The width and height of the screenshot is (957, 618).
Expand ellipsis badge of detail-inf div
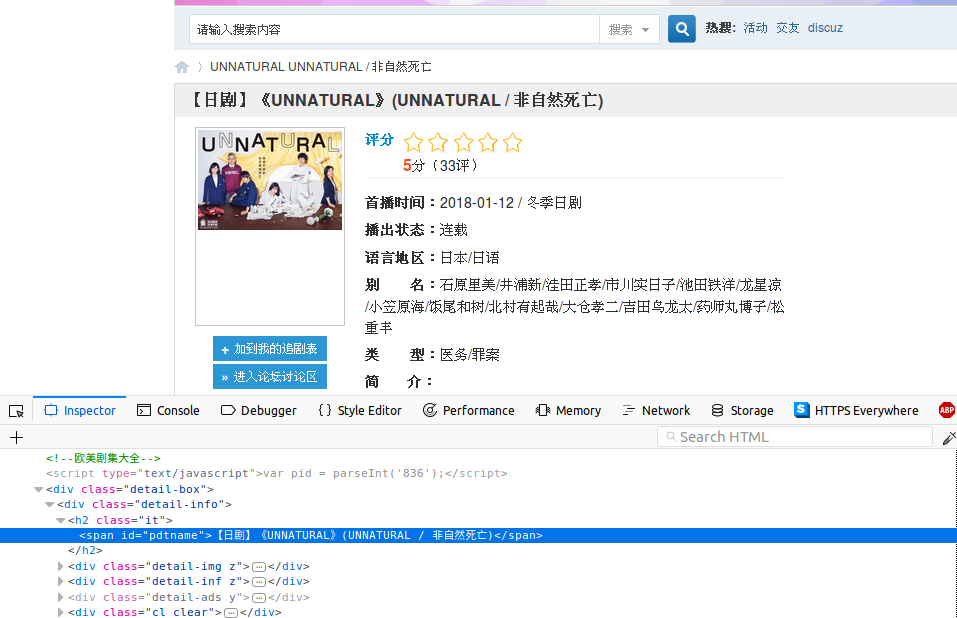(x=259, y=582)
